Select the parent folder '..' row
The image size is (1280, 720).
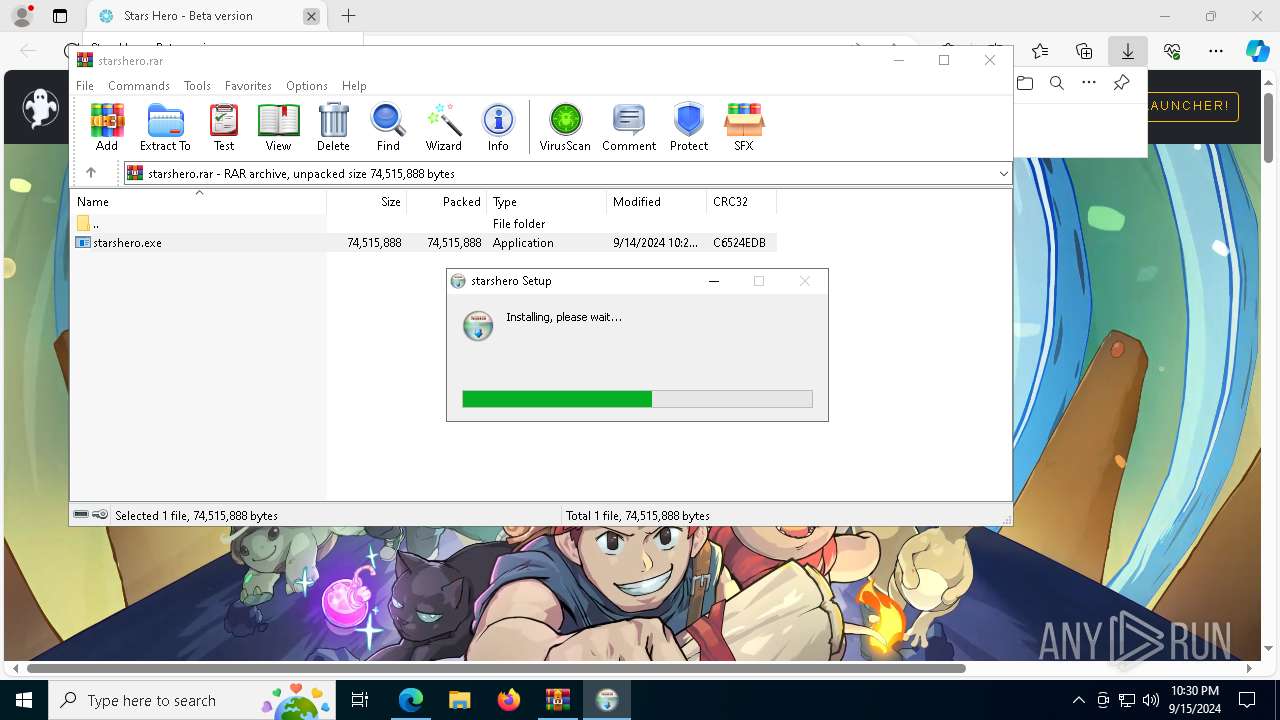tap(425, 224)
